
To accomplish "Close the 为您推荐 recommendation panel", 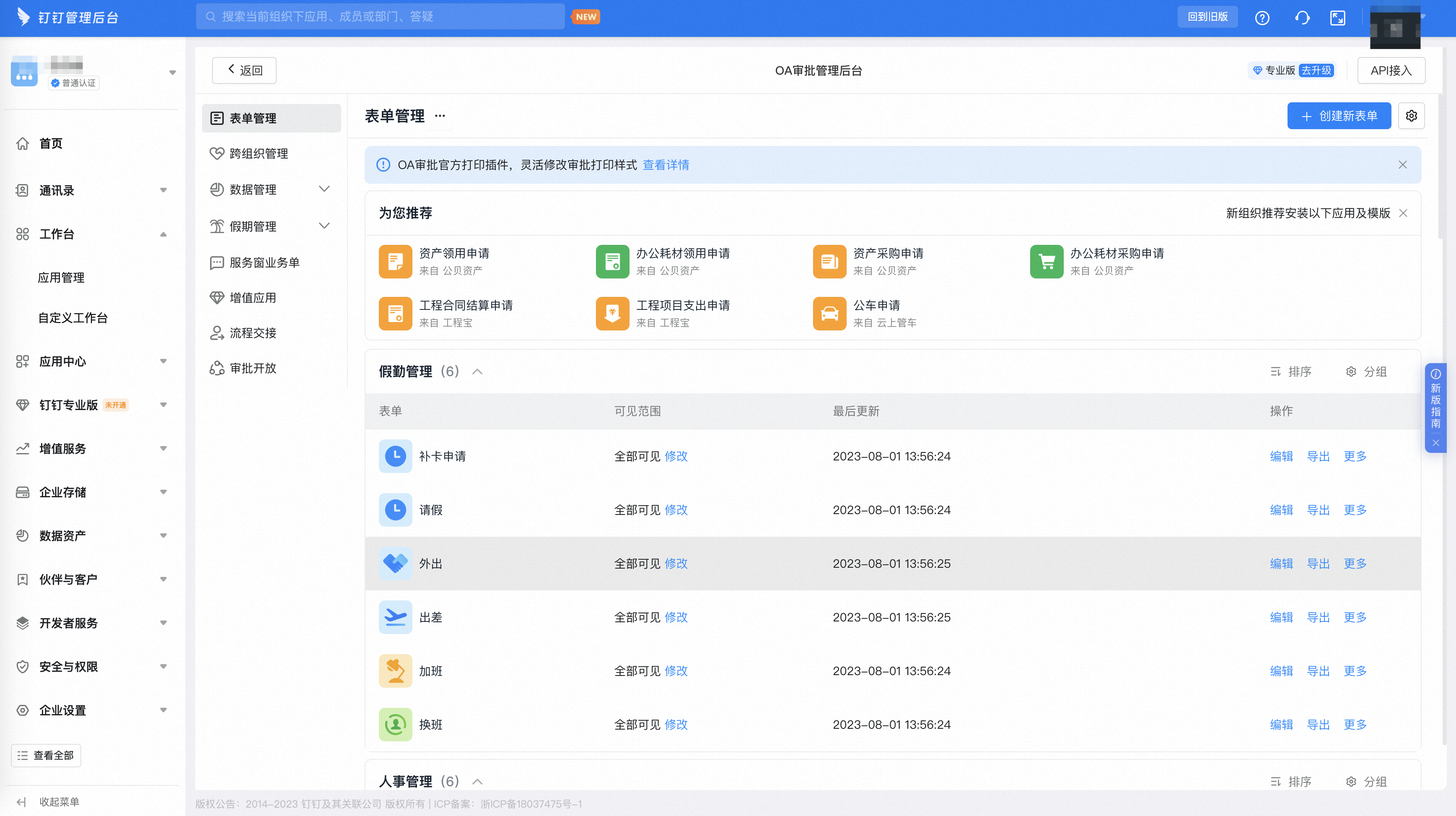I will (x=1403, y=213).
